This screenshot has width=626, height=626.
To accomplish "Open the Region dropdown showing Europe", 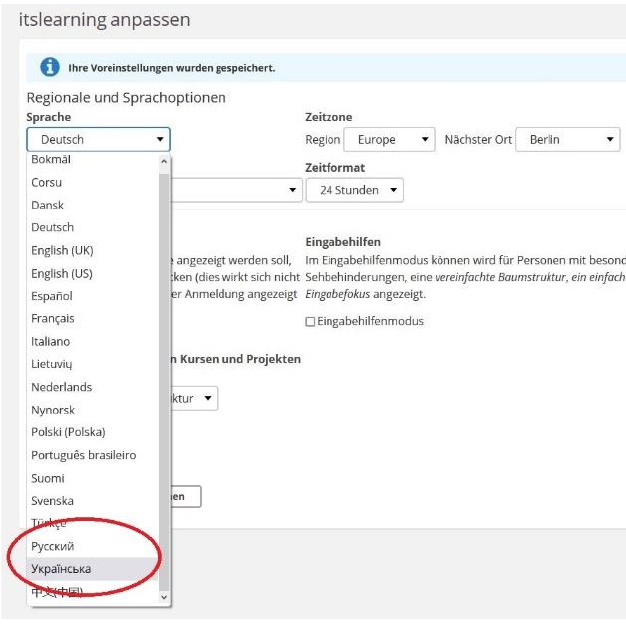I will (389, 140).
